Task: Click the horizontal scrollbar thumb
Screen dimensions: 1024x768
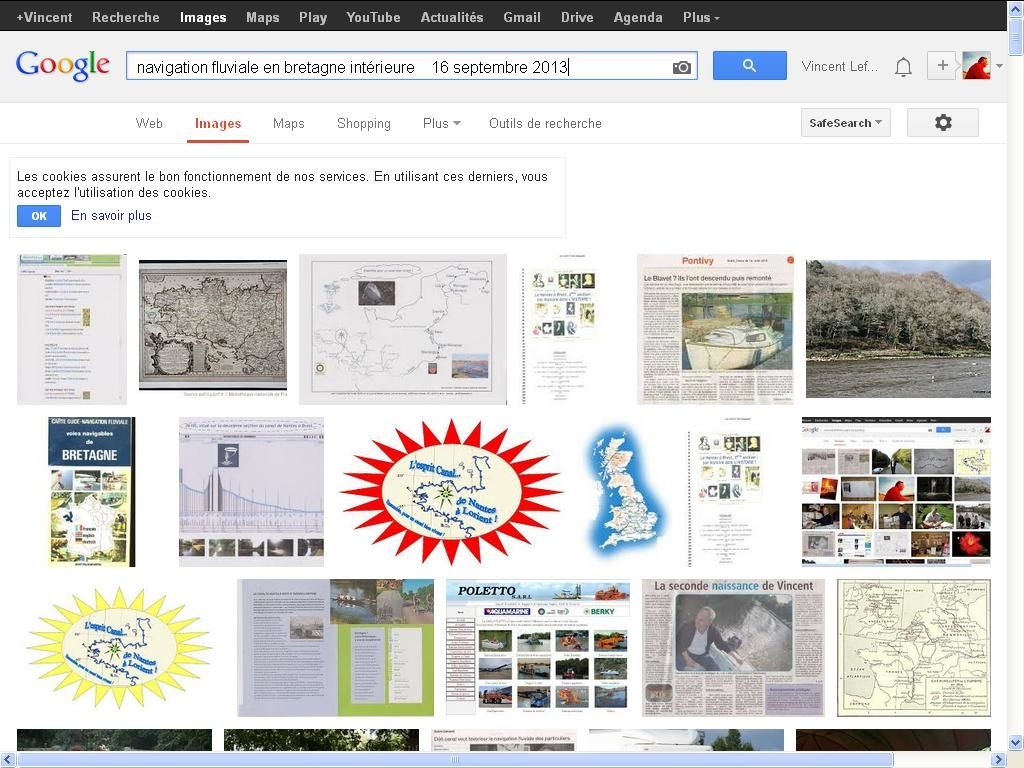Action: (455, 760)
